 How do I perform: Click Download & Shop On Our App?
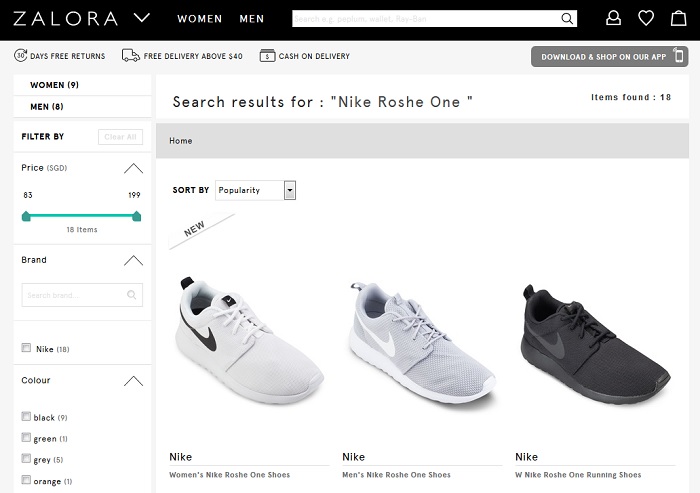coord(609,57)
